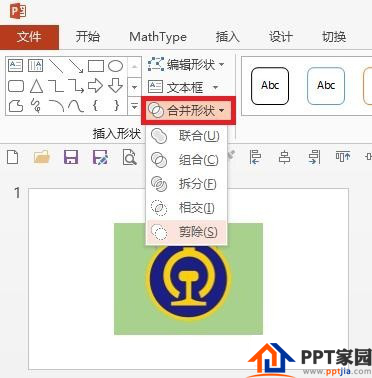The height and width of the screenshot is (378, 372).
Task: Click the Save floppy disk icon
Action: pyautogui.click(x=71, y=157)
